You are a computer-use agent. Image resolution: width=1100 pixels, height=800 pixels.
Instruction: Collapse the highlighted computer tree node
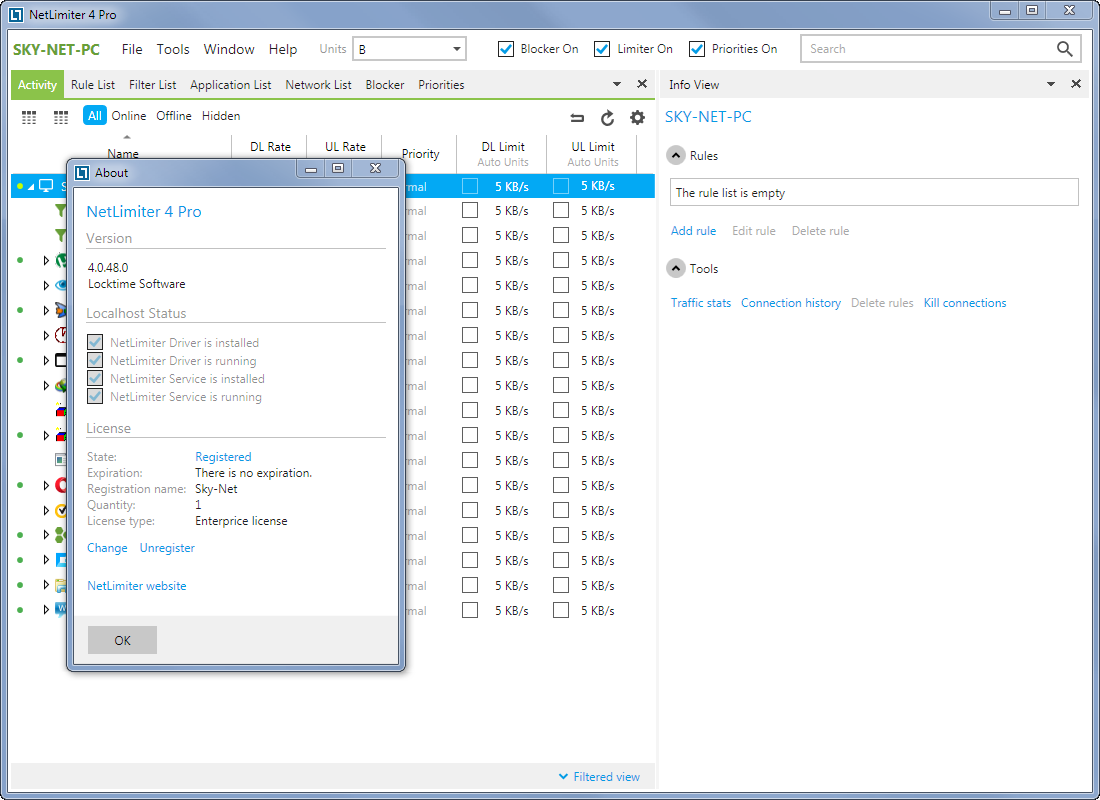(x=31, y=187)
